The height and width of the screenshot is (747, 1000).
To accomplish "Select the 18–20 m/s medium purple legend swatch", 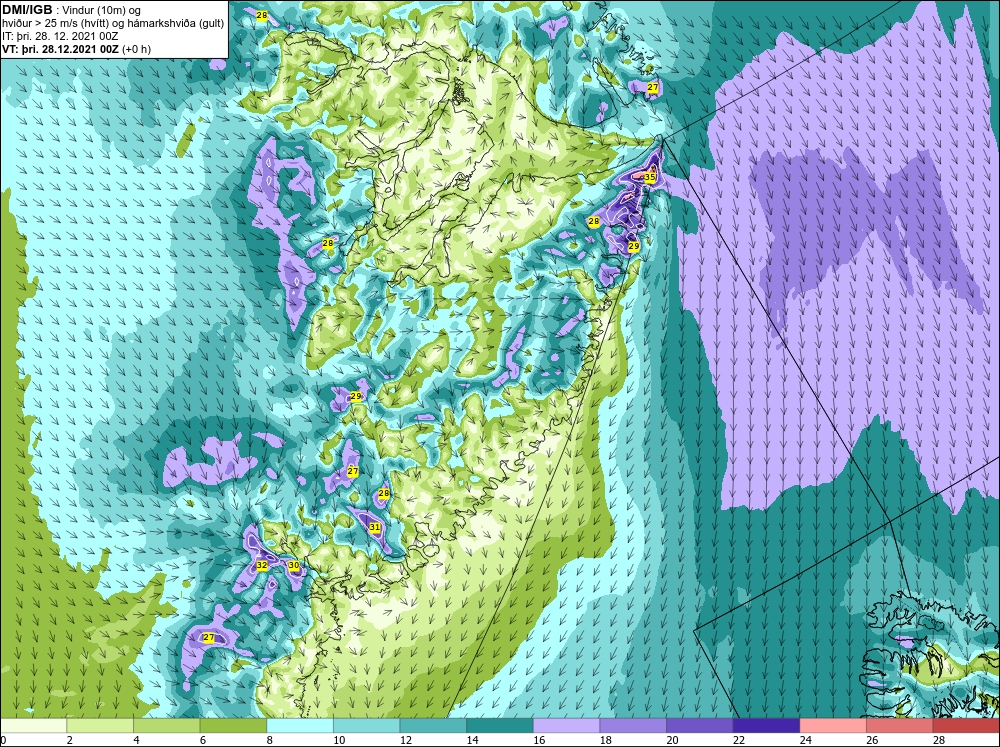I will point(633,725).
